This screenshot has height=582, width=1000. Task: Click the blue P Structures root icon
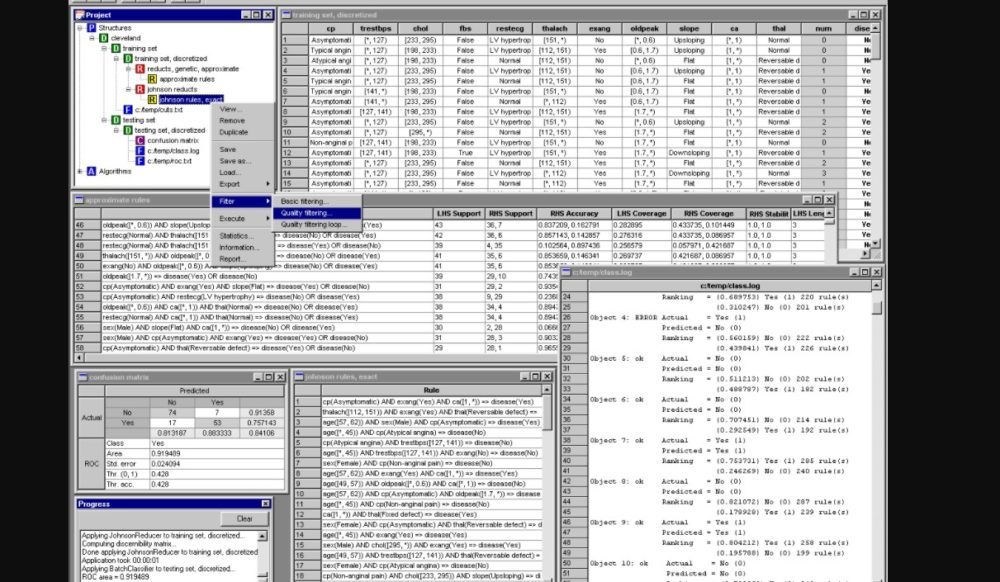pos(92,28)
